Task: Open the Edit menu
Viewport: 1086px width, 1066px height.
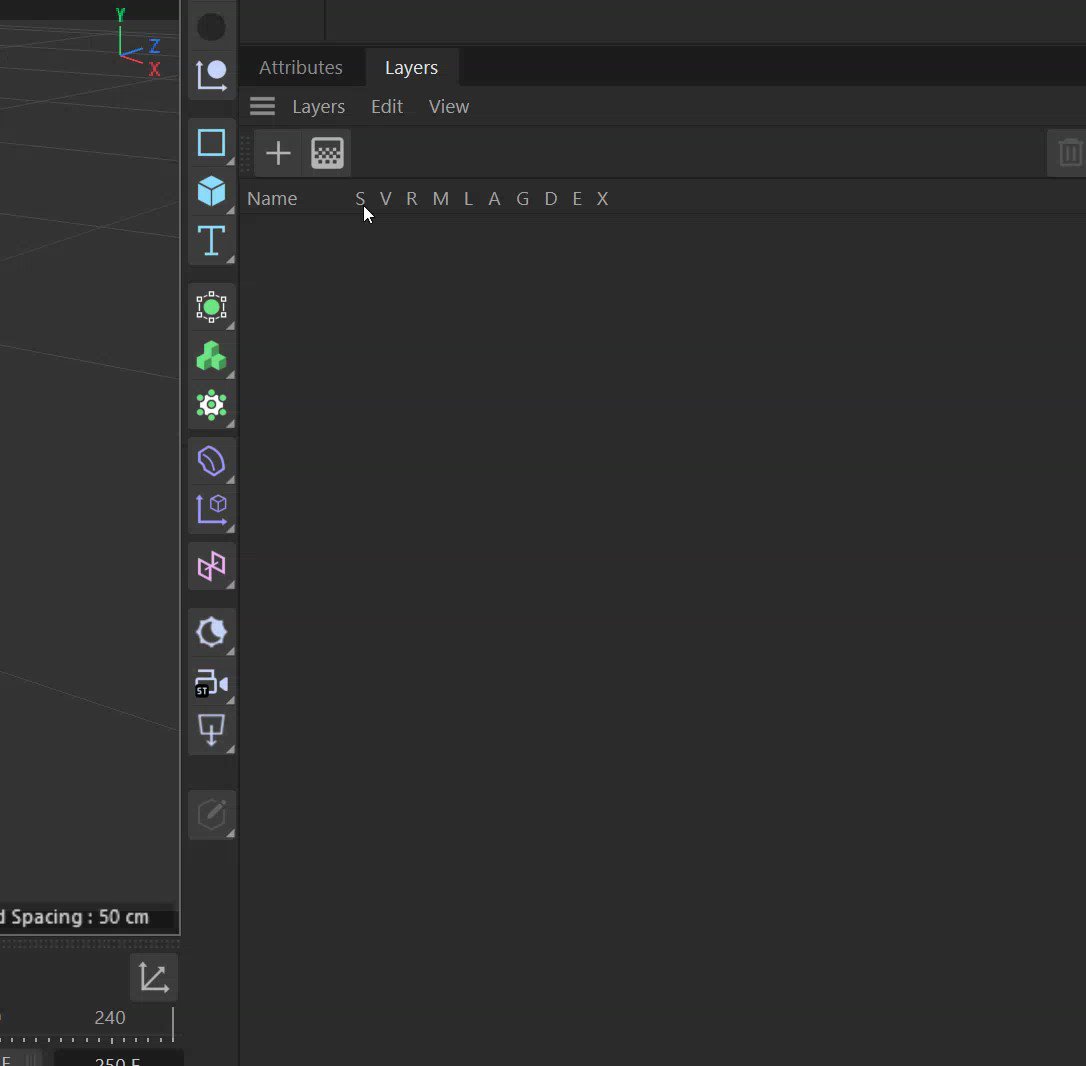Action: point(386,107)
